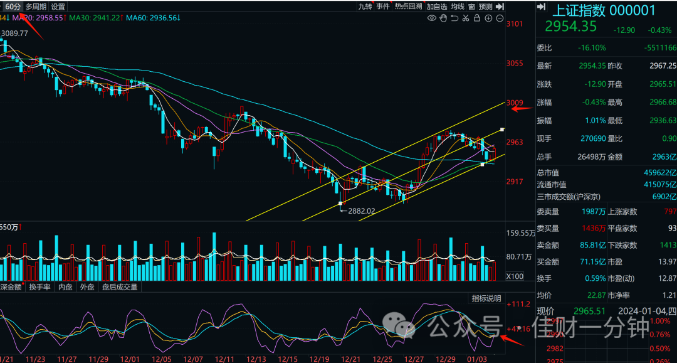Click the current price 2954.35
This screenshot has width=678, height=363.
coord(571,26)
